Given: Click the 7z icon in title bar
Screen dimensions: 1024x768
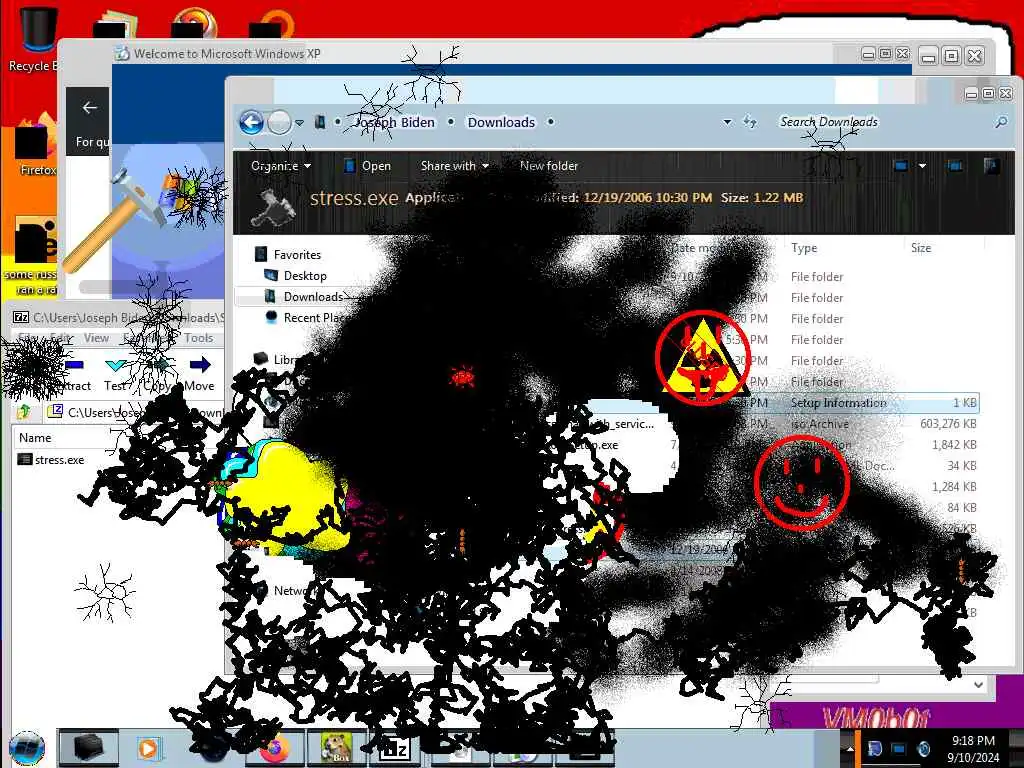Looking at the screenshot, I should (x=21, y=317).
